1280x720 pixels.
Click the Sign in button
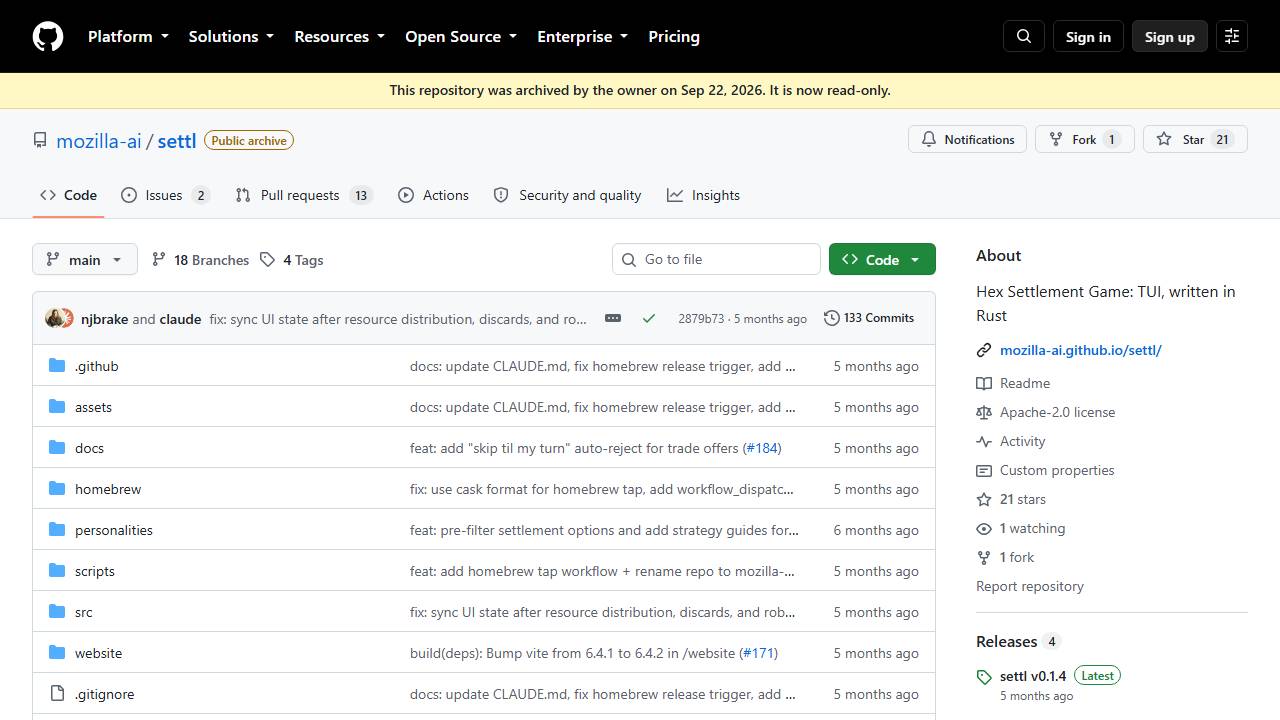[x=1088, y=37]
